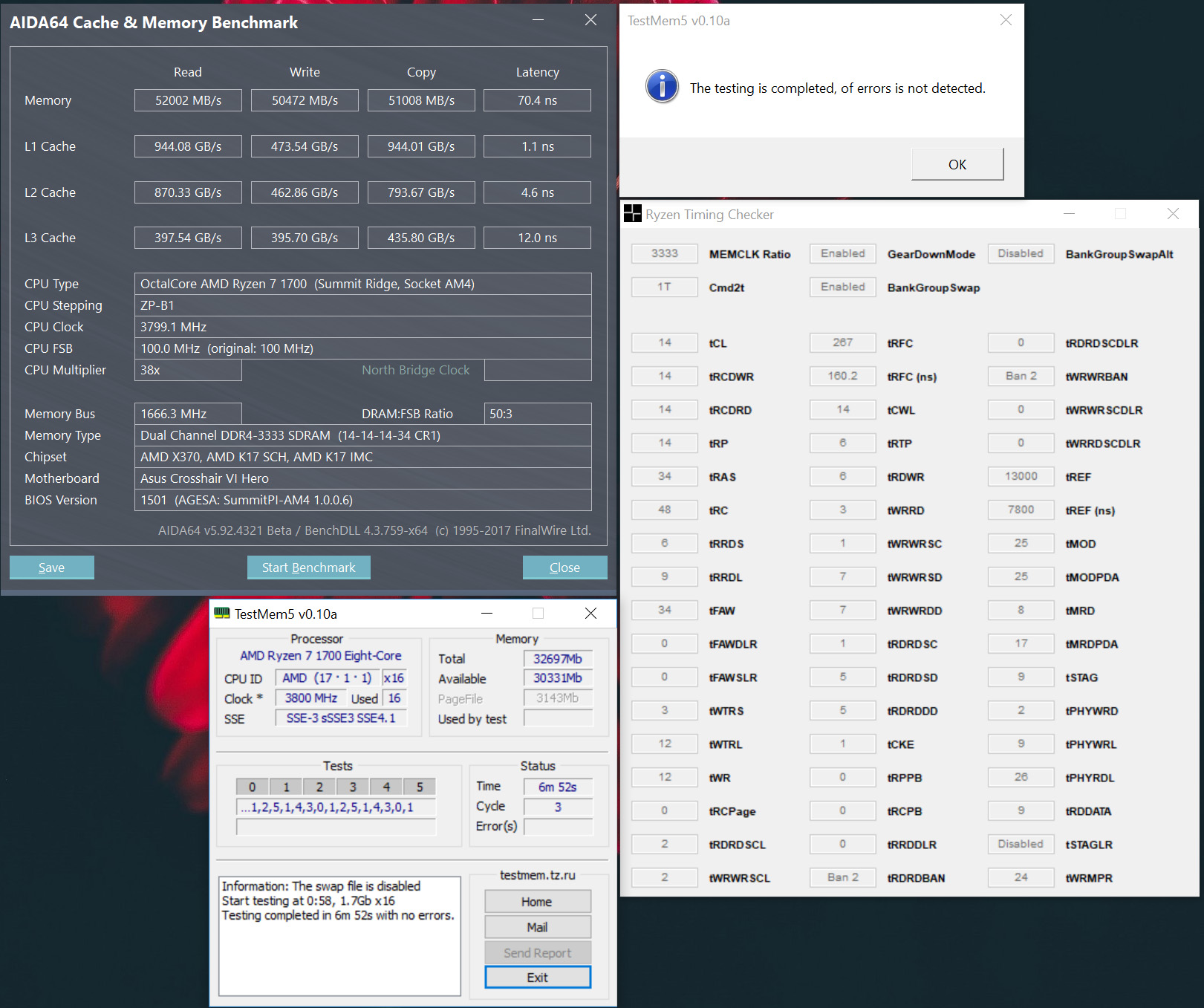1204x1008 pixels.
Task: Click the tWRMPR value 24
Action: [1021, 877]
